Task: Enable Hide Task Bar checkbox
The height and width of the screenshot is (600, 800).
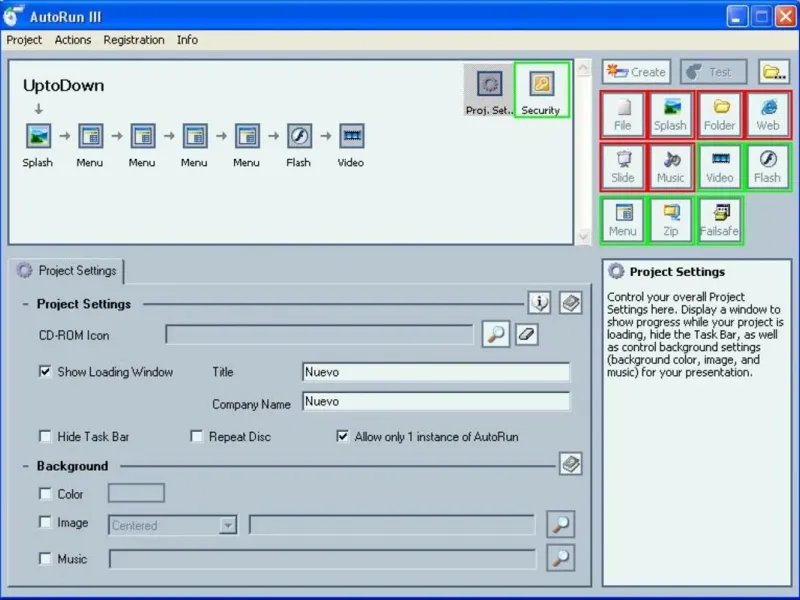Action: pos(45,436)
